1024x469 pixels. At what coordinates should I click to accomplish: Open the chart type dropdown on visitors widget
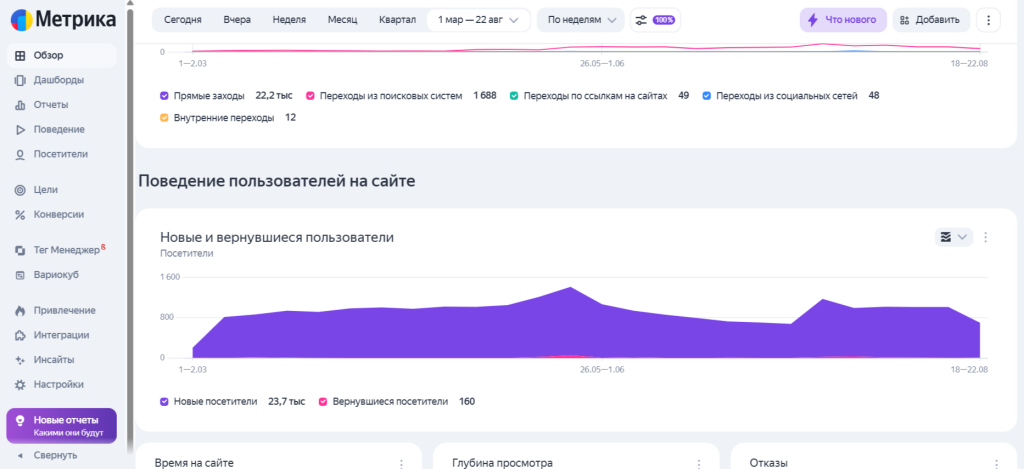[x=953, y=237]
